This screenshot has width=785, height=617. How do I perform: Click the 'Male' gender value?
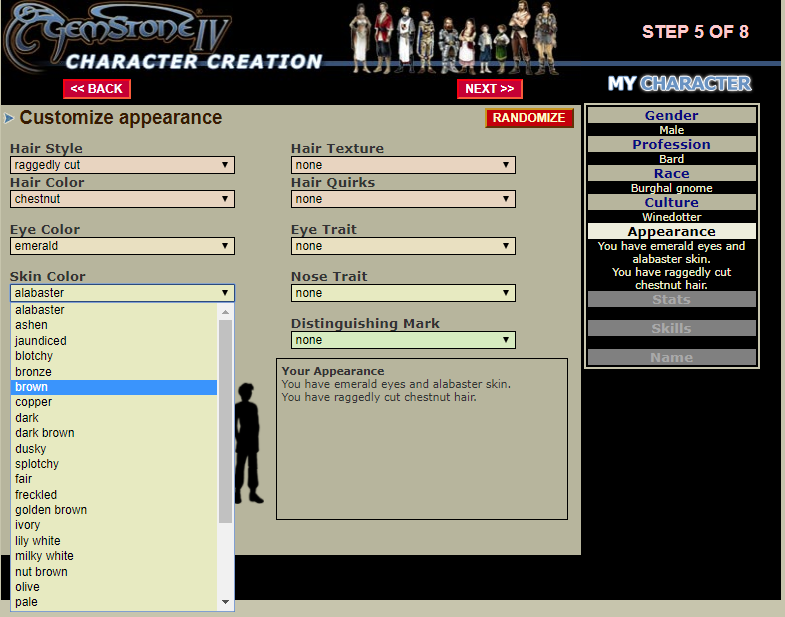[671, 130]
